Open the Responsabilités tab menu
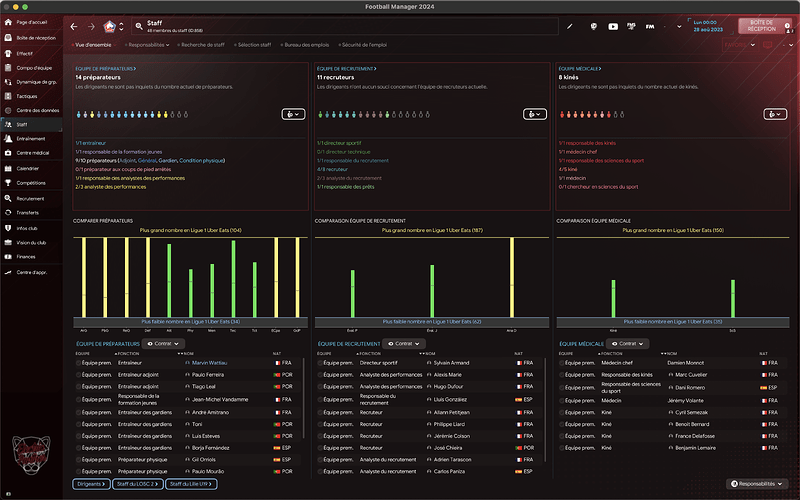 point(148,45)
